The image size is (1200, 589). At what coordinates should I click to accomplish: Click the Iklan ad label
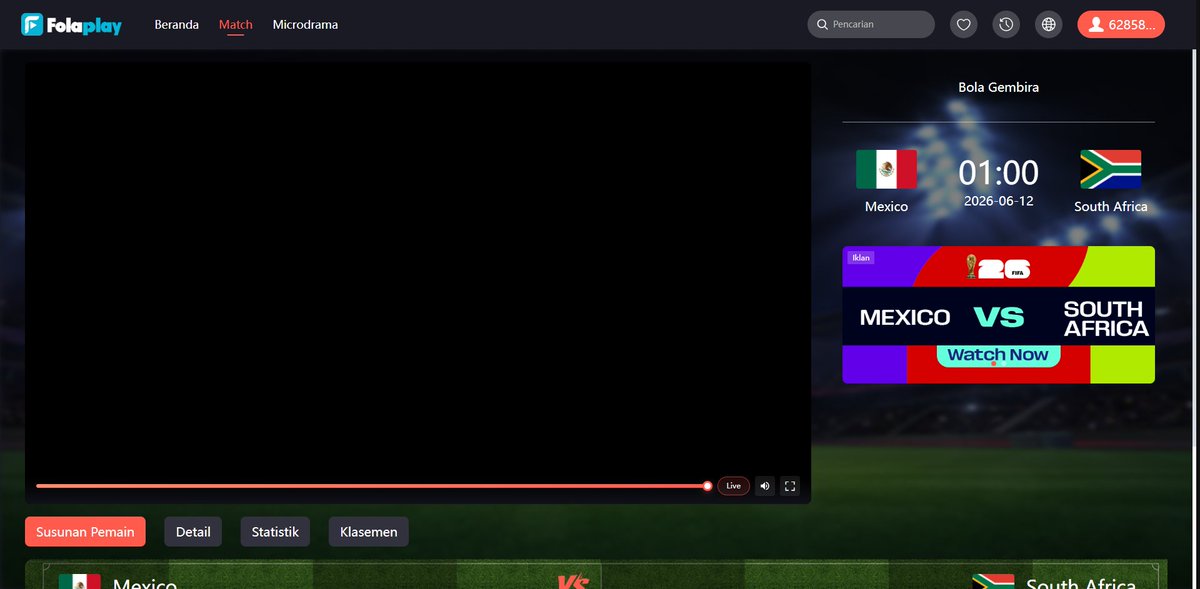[x=860, y=258]
